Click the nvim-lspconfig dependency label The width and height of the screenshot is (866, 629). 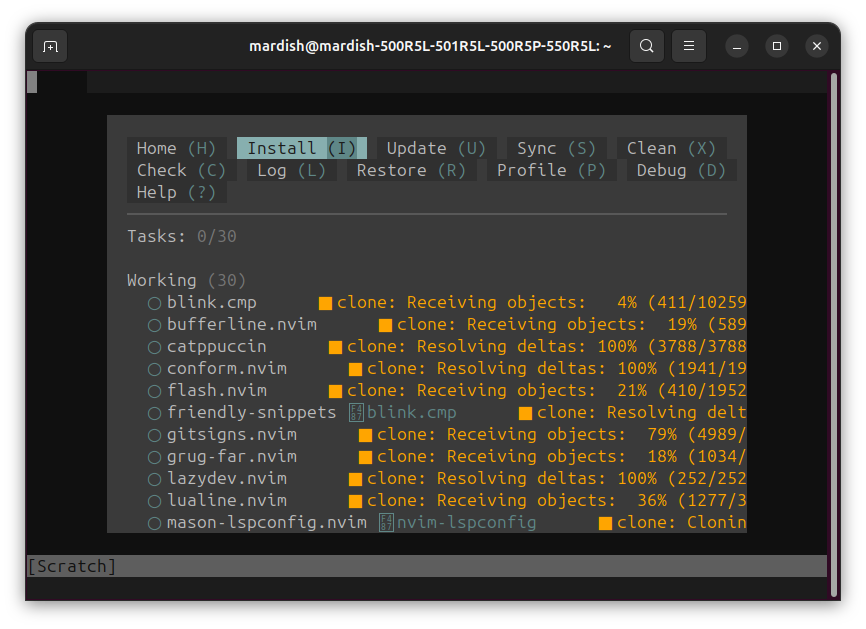(467, 523)
